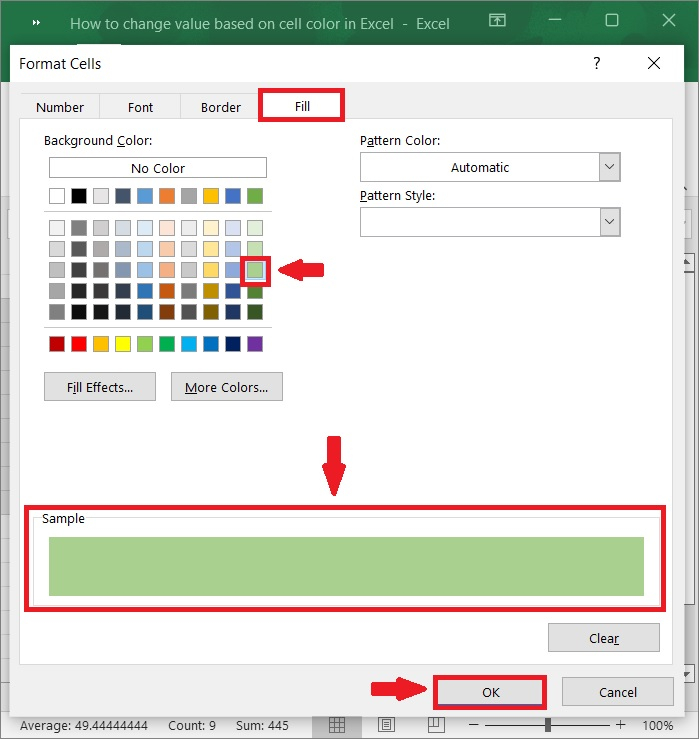700x739 pixels.
Task: Switch to the Number tab
Action: tap(60, 107)
